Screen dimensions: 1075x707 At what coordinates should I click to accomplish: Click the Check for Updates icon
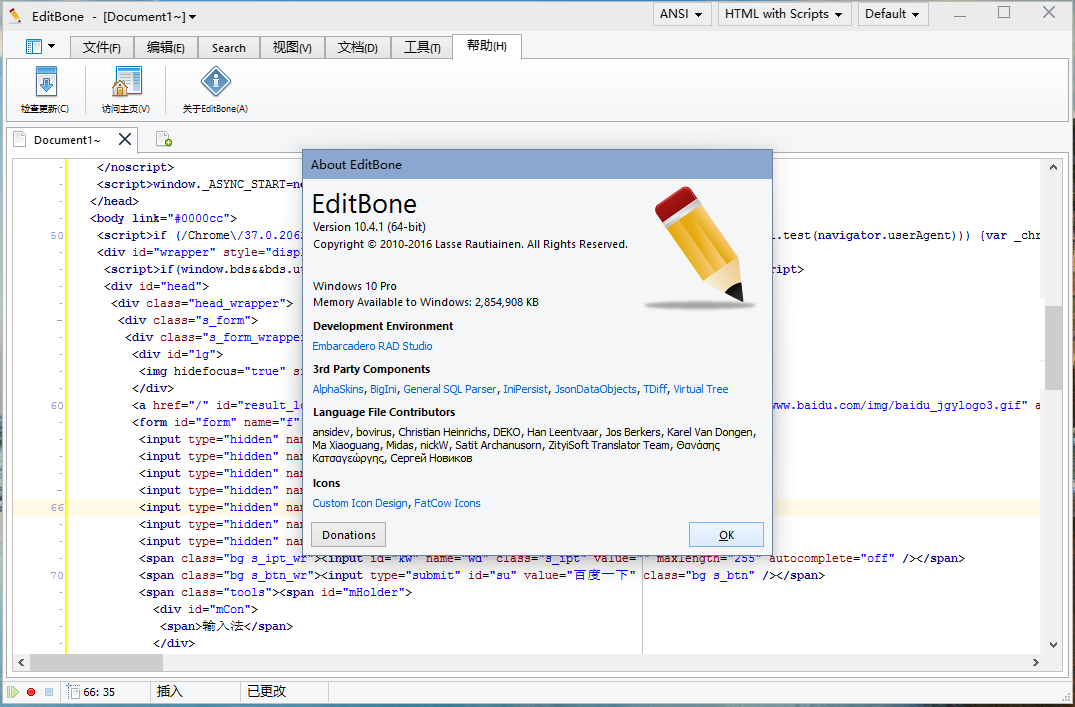click(45, 83)
